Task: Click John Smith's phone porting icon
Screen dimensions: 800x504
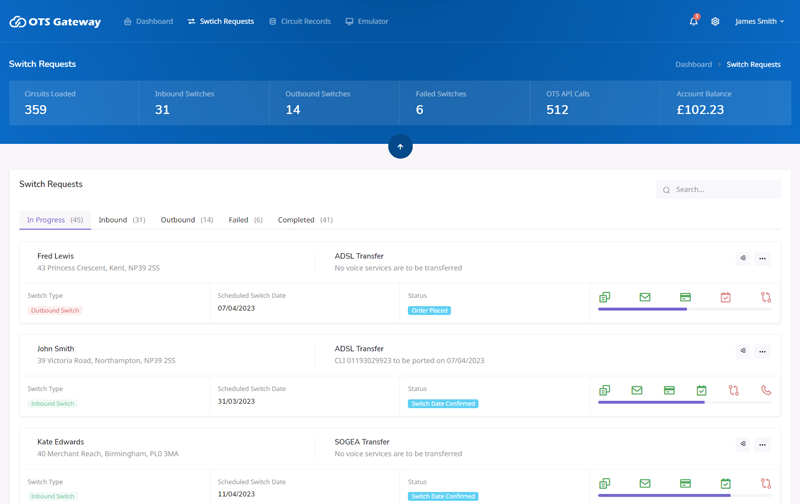Action: click(765, 390)
